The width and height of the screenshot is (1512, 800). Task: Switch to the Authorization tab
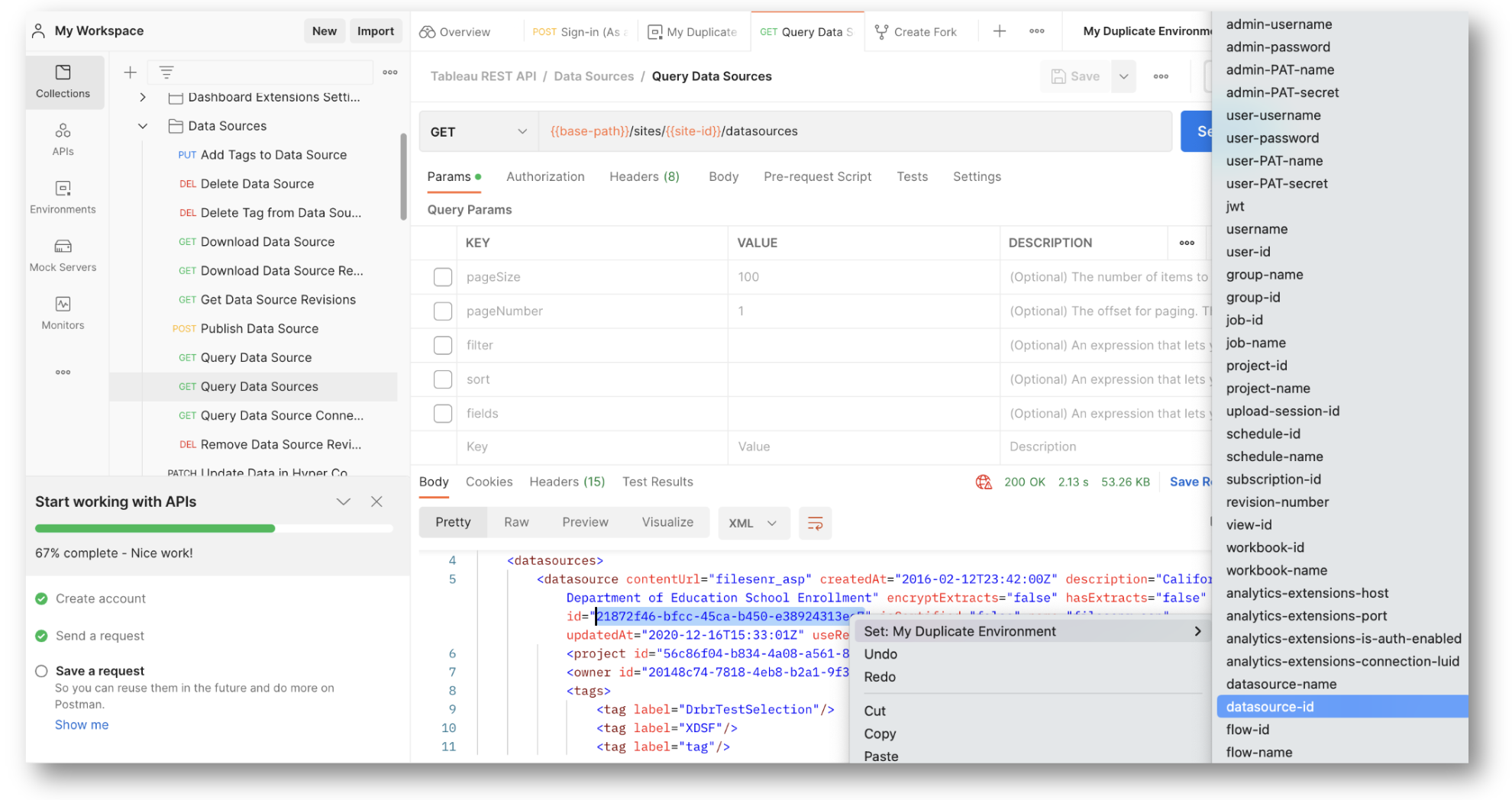tap(545, 177)
